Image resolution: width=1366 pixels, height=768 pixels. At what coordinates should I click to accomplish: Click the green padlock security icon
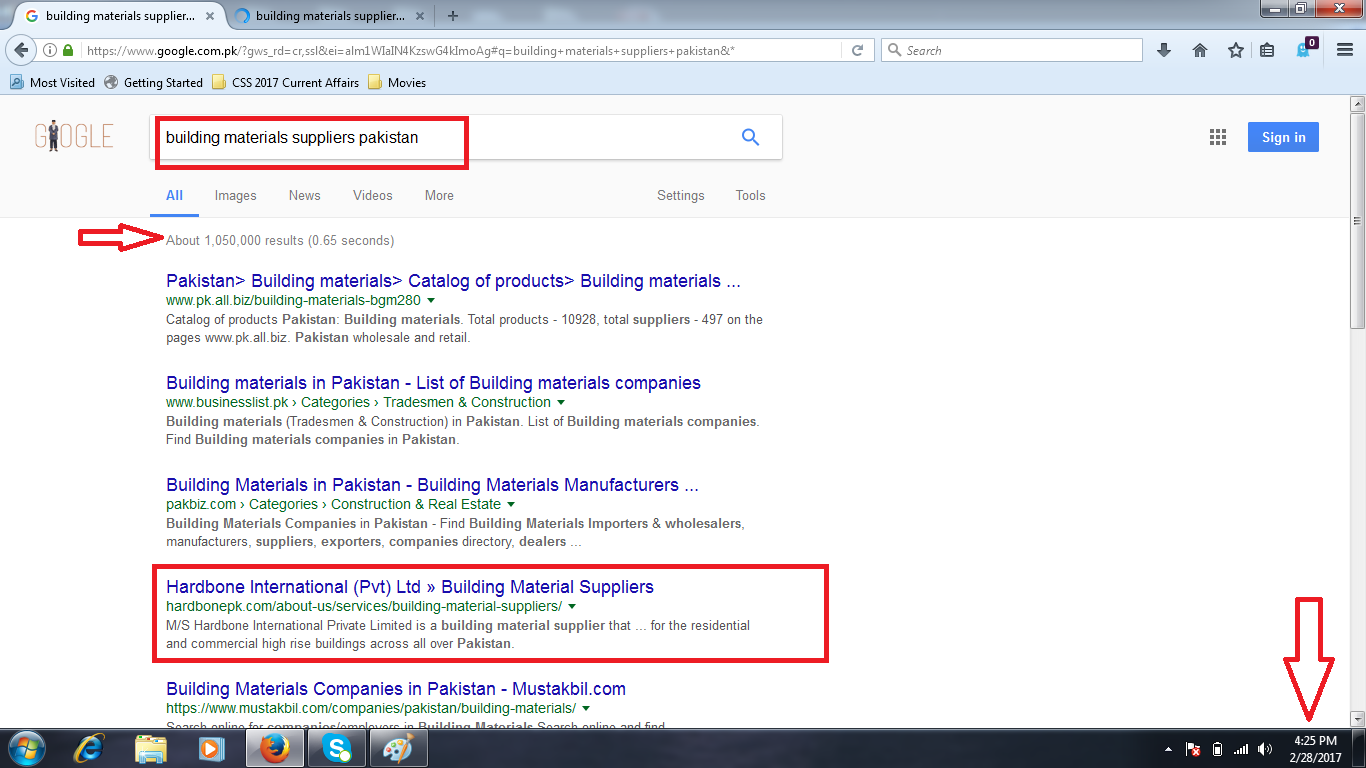[68, 50]
